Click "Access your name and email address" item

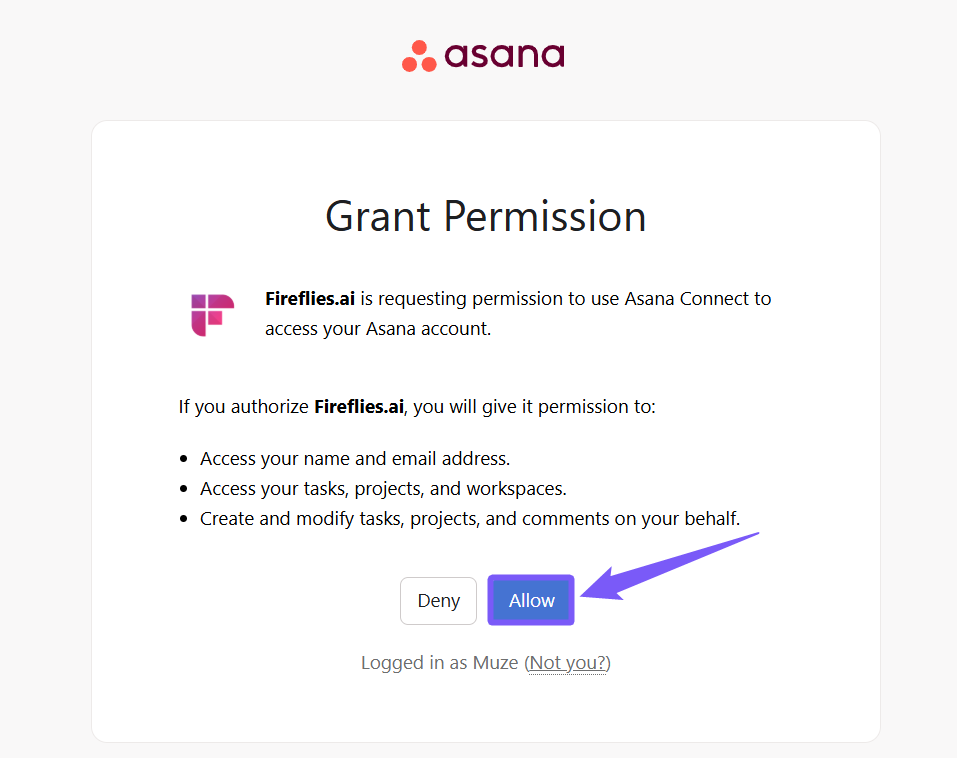coord(355,459)
